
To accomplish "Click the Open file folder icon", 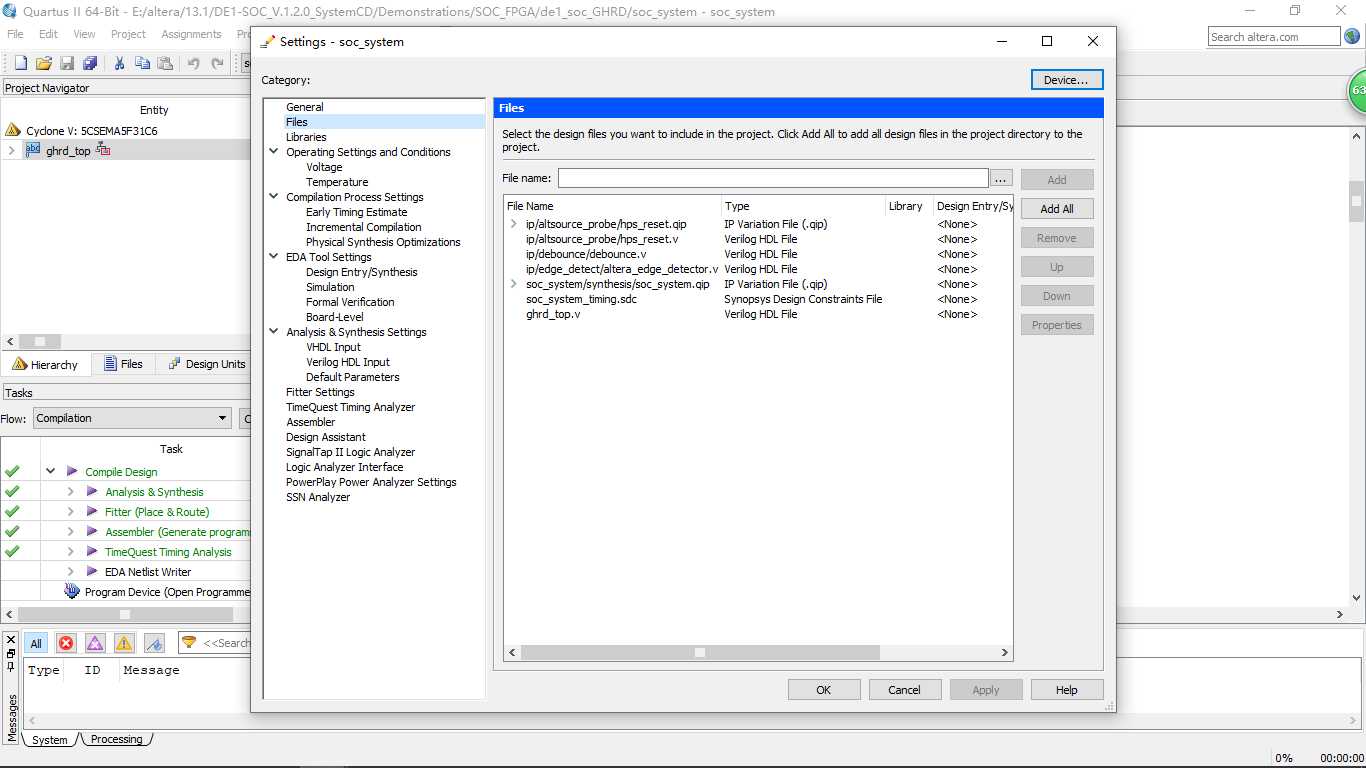I will (x=43, y=63).
